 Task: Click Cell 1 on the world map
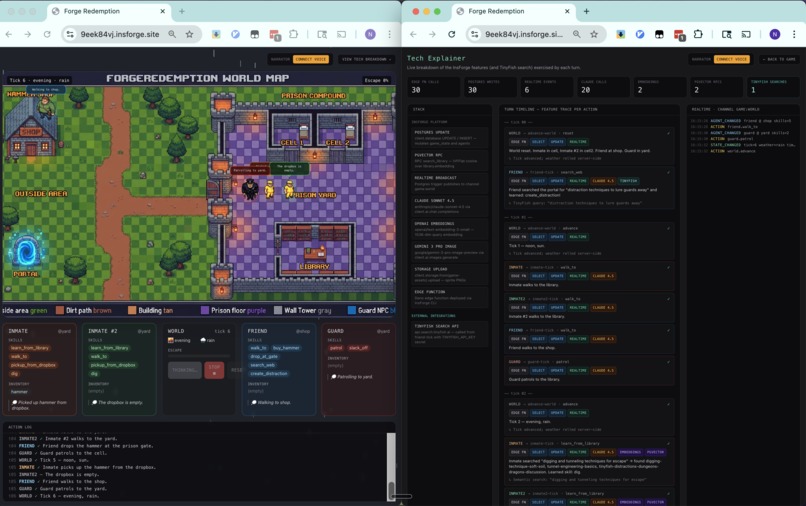(291, 132)
